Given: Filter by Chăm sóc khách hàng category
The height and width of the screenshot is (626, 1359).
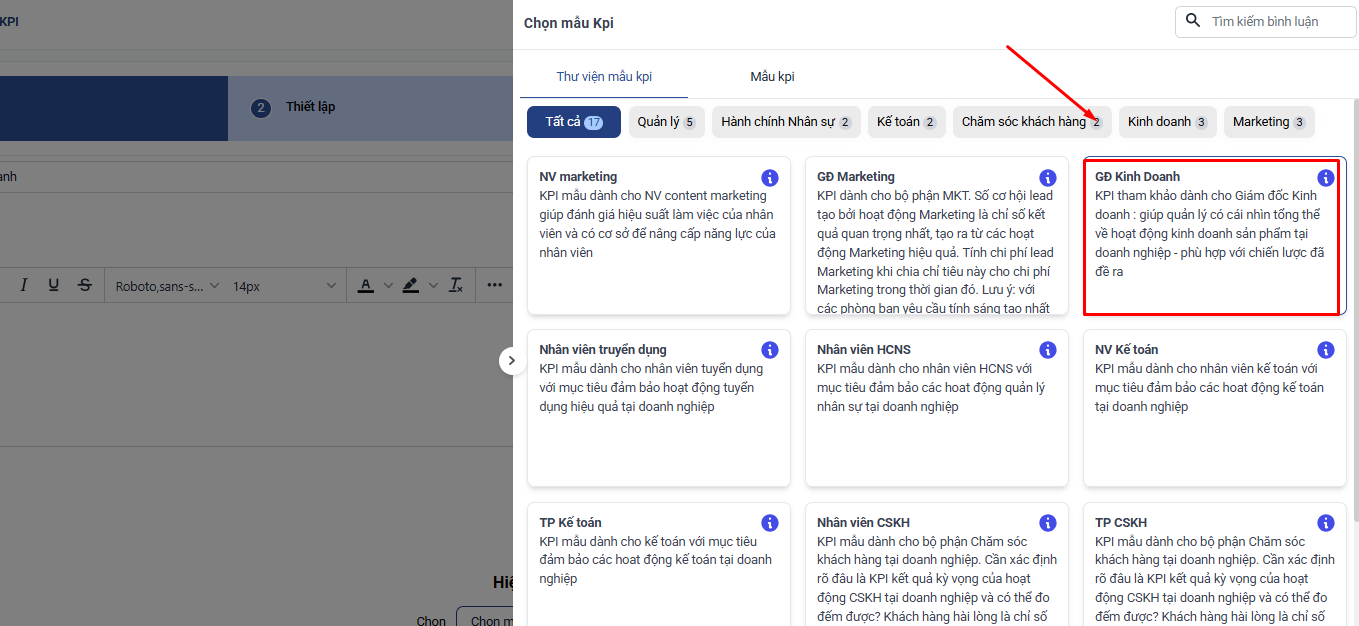Looking at the screenshot, I should tap(1030, 122).
